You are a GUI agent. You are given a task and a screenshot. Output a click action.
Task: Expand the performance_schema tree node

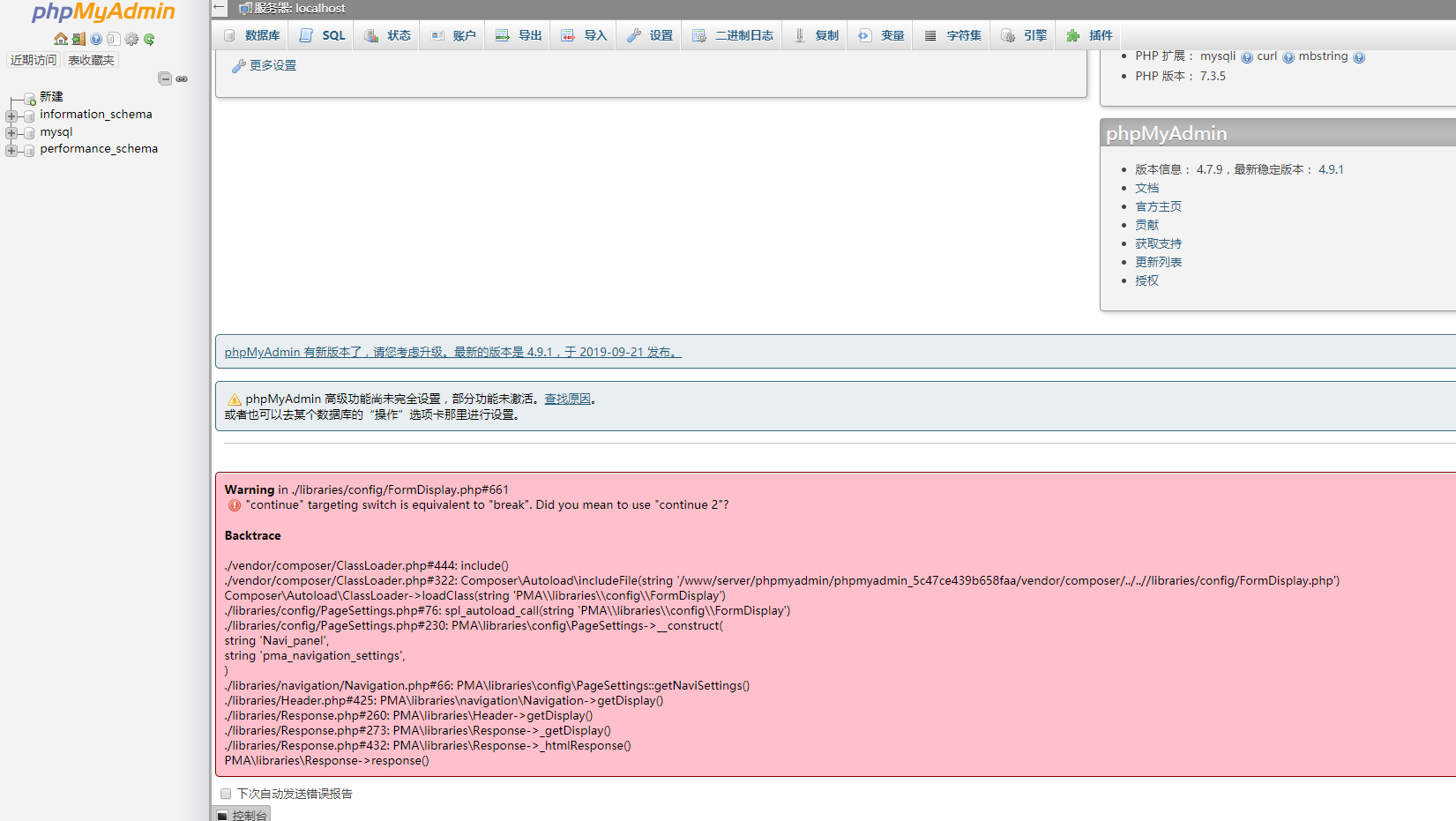11,150
